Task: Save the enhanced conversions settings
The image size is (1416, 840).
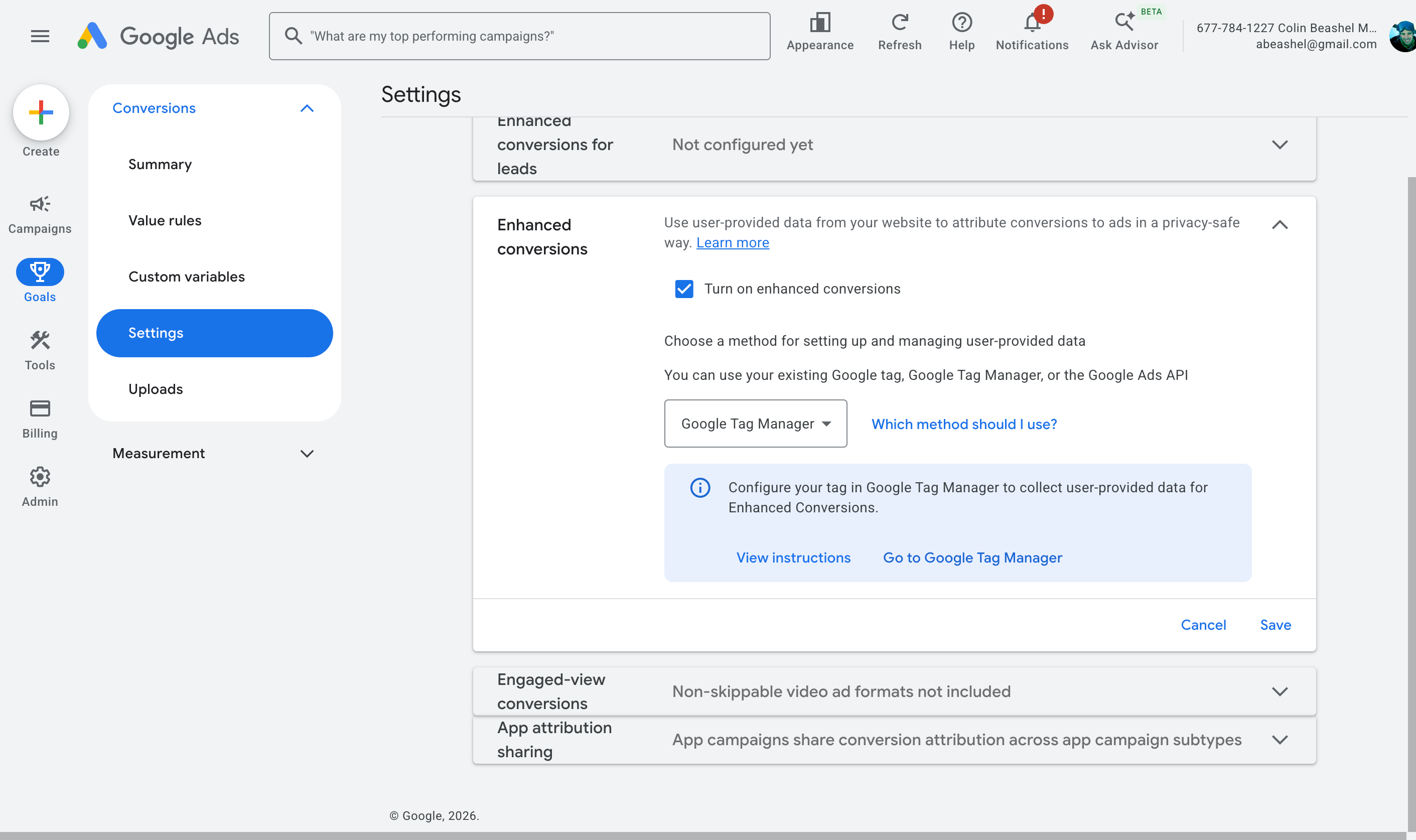Action: pos(1275,625)
